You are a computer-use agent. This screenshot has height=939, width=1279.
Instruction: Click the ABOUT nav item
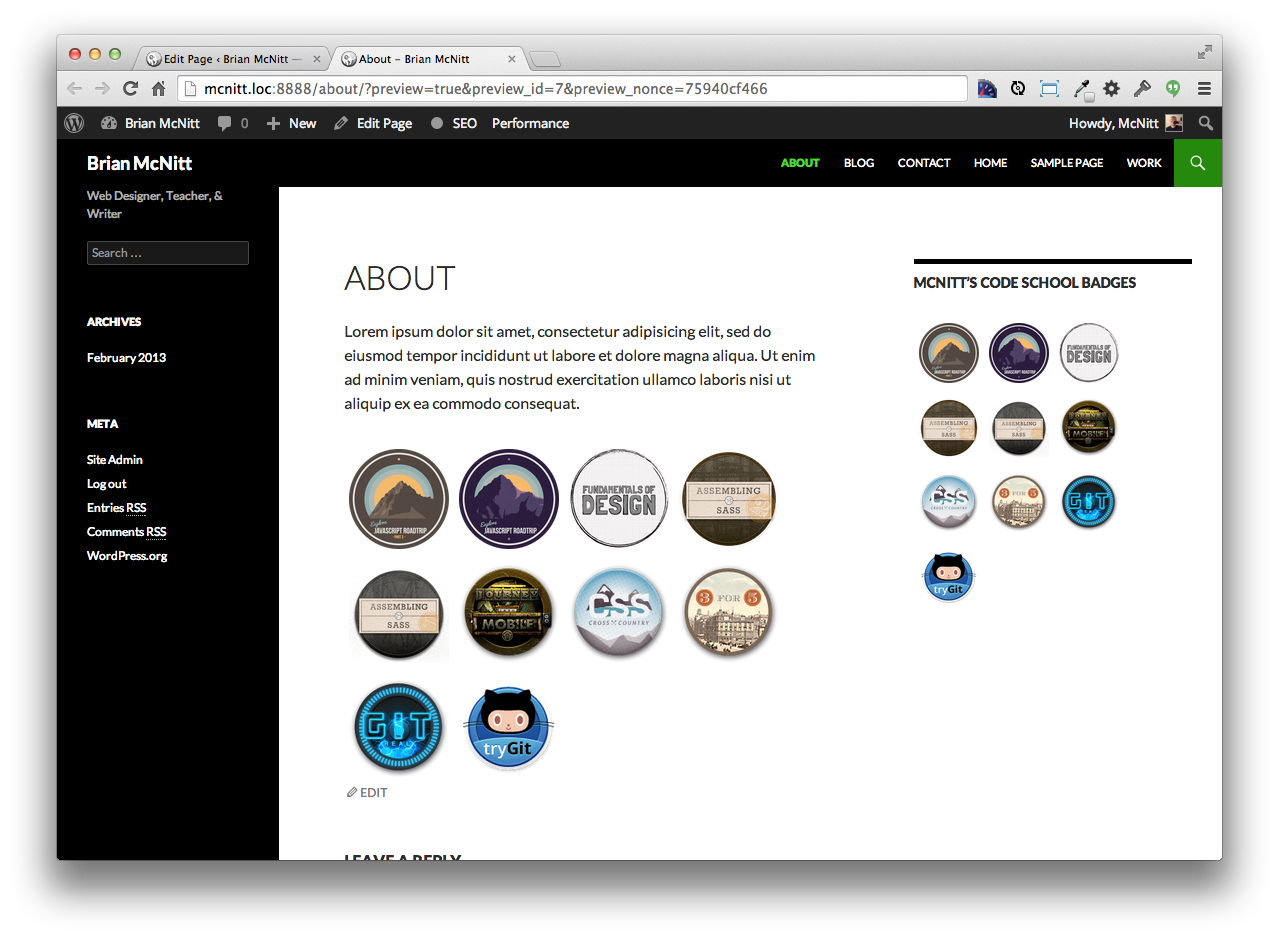800,163
